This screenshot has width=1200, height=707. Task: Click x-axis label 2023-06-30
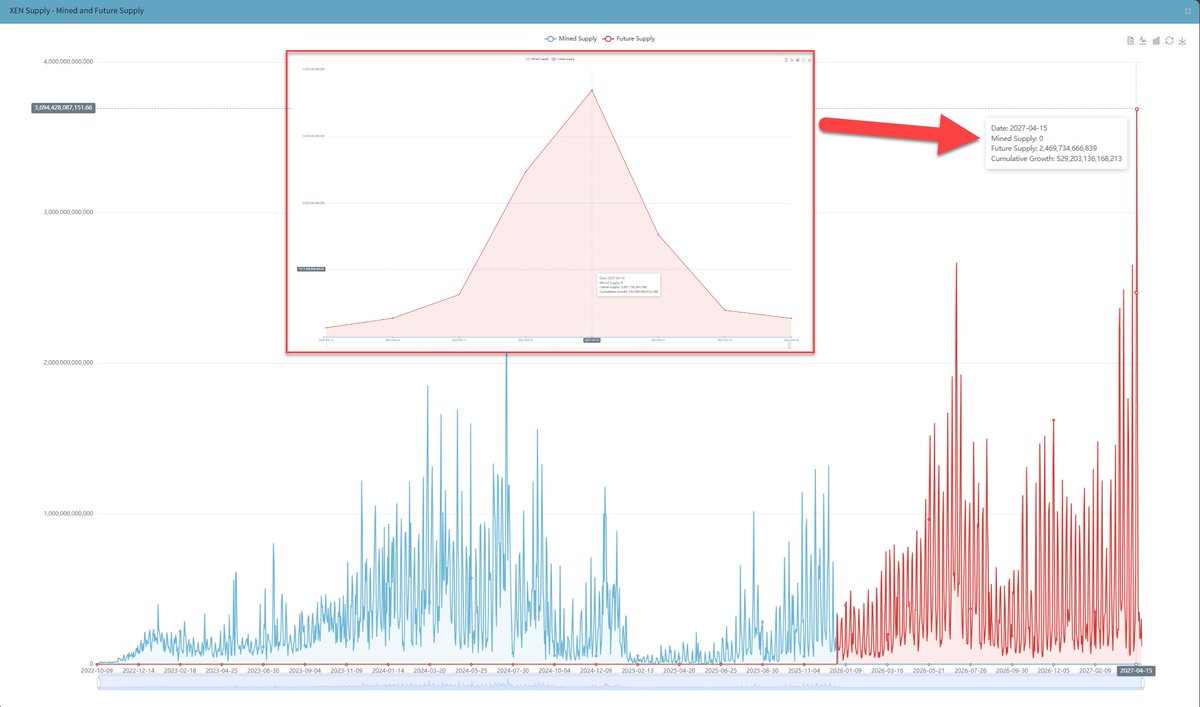point(263,671)
